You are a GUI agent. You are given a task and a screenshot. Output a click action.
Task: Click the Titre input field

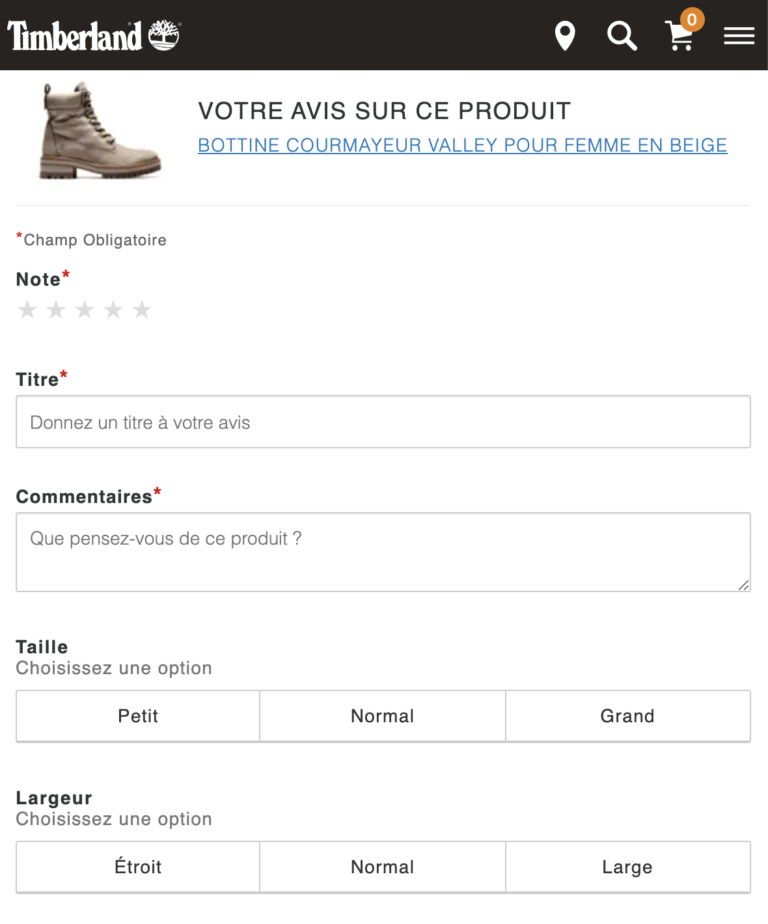coord(383,421)
